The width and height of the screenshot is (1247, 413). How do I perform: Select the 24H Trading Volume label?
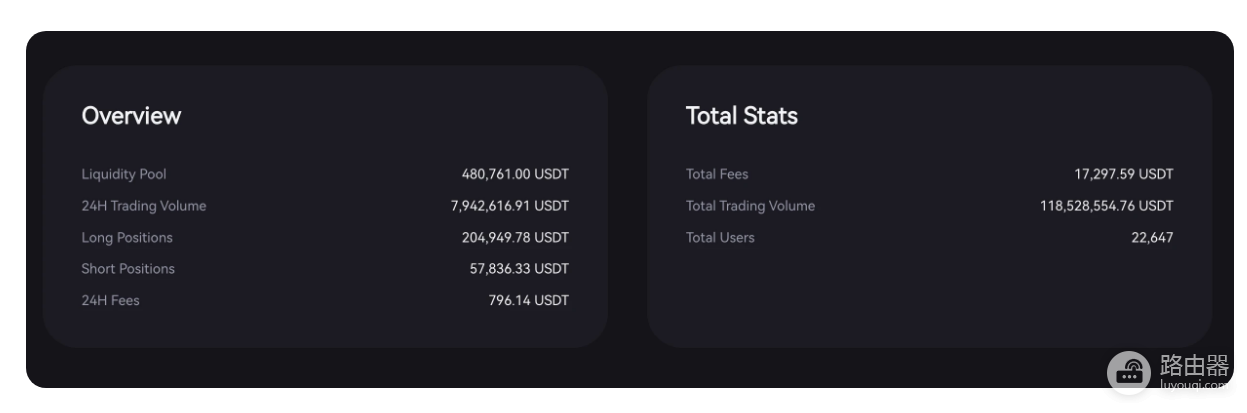144,206
